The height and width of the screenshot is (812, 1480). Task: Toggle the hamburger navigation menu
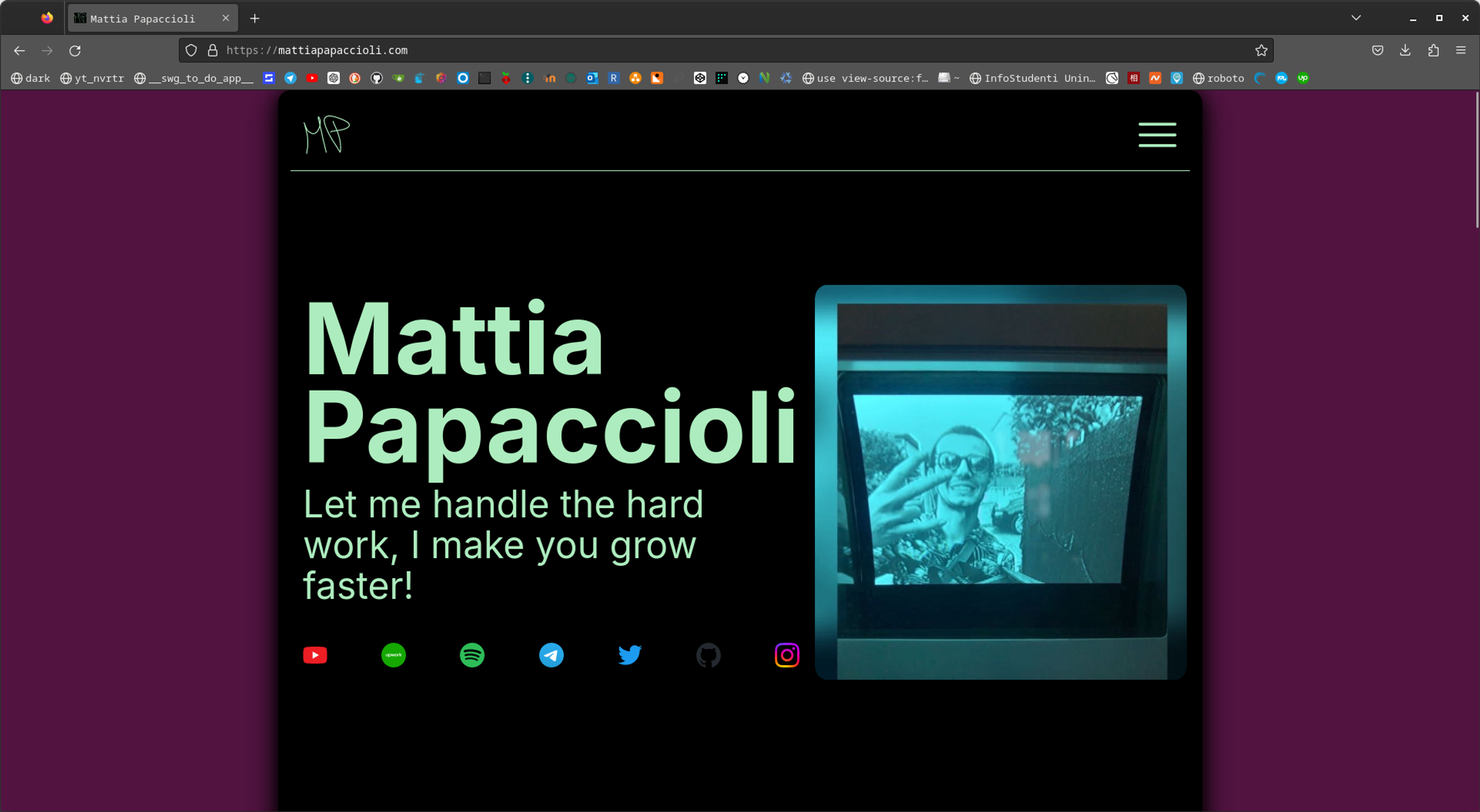1157,134
